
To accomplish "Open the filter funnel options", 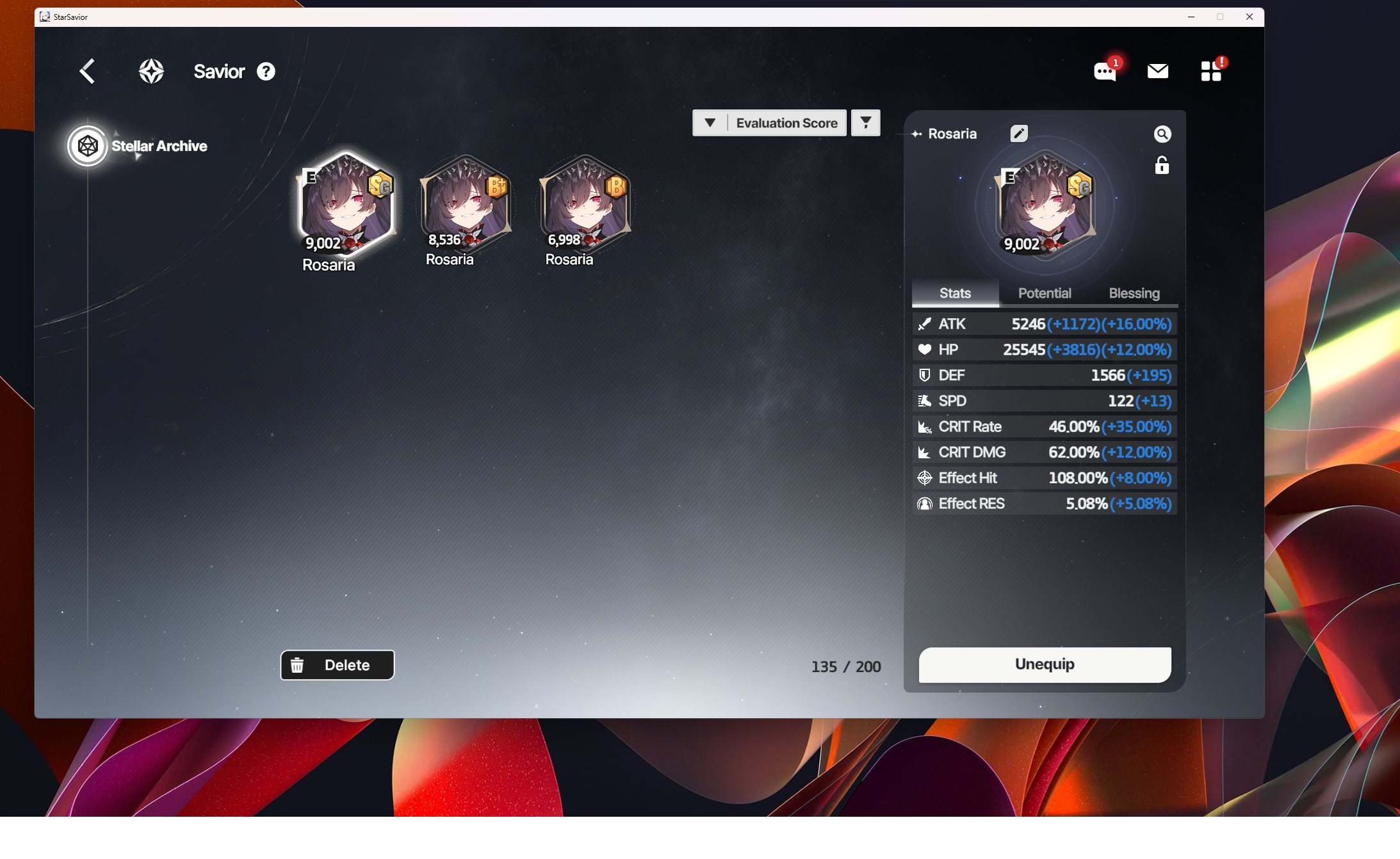I will (865, 123).
